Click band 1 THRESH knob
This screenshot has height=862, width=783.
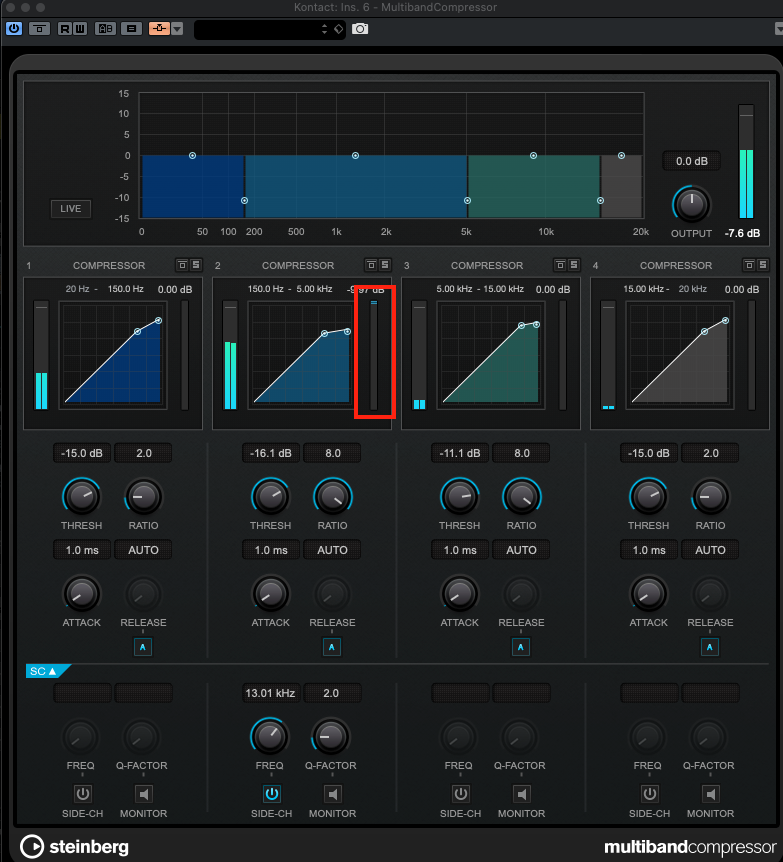click(81, 496)
